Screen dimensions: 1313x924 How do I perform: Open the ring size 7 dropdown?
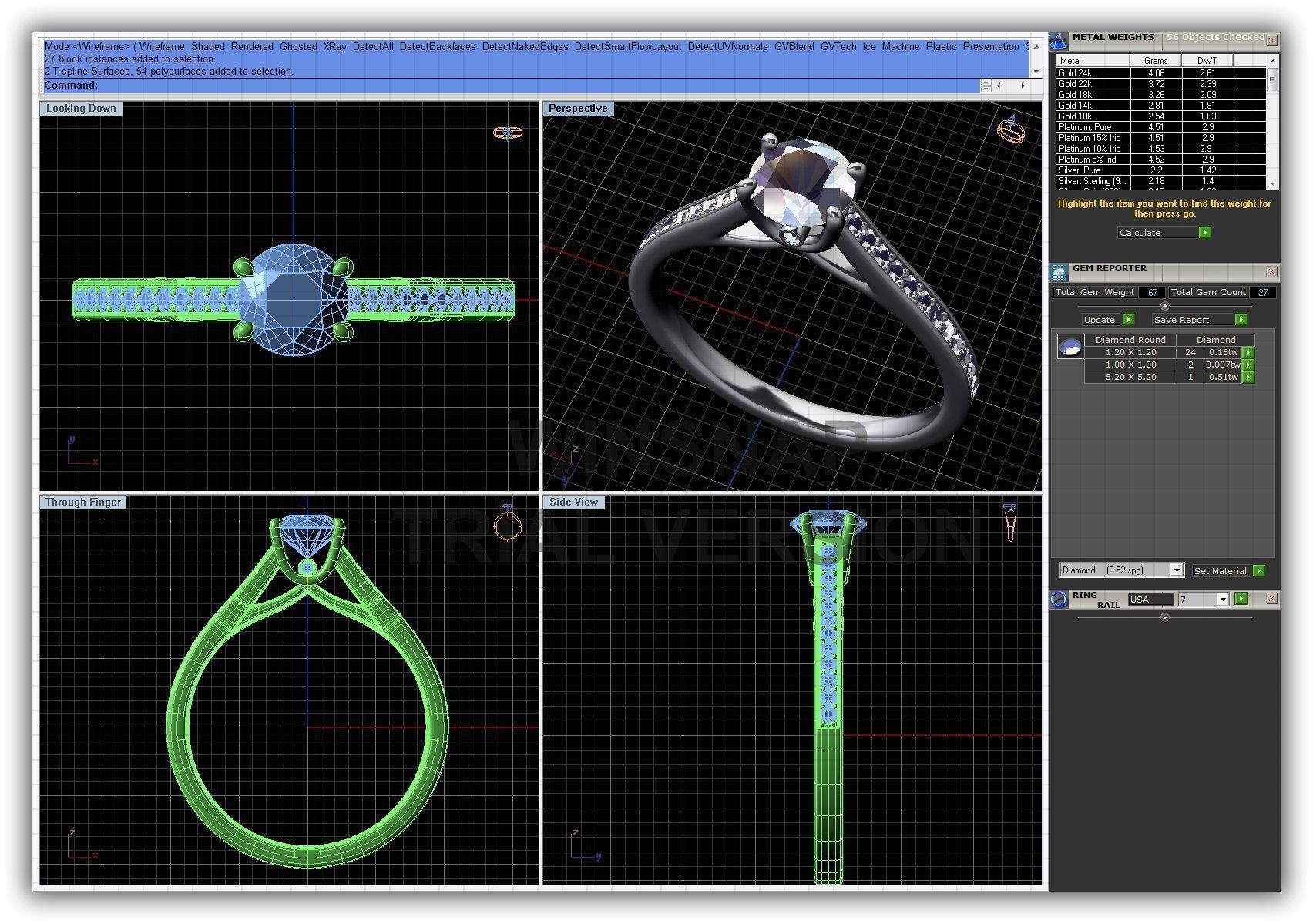[1222, 600]
